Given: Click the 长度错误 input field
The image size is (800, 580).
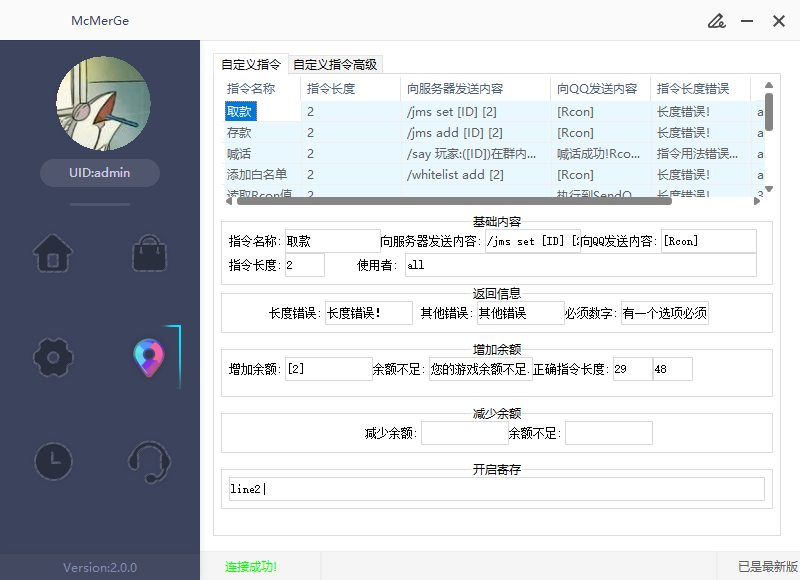Looking at the screenshot, I should click(x=368, y=313).
